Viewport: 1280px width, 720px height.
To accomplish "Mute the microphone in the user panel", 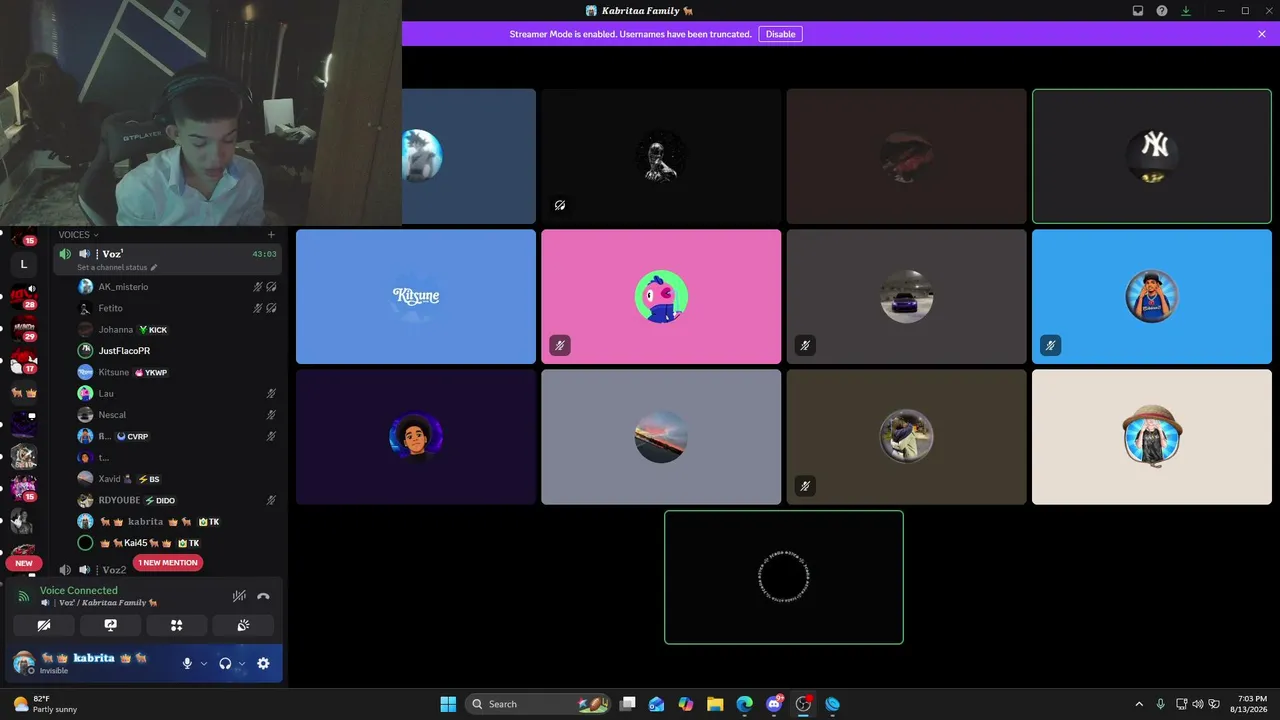I will [187, 663].
